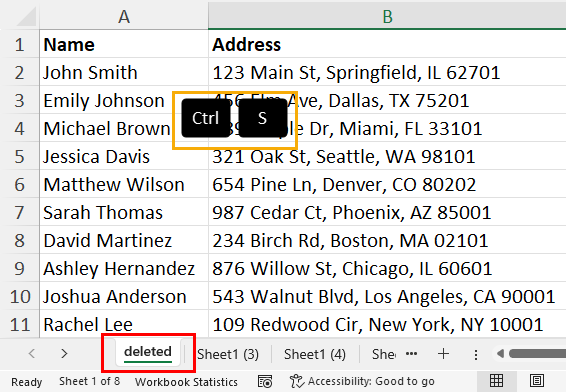Select the Jessica Davis cell
This screenshot has height=392, width=566.
coord(124,156)
